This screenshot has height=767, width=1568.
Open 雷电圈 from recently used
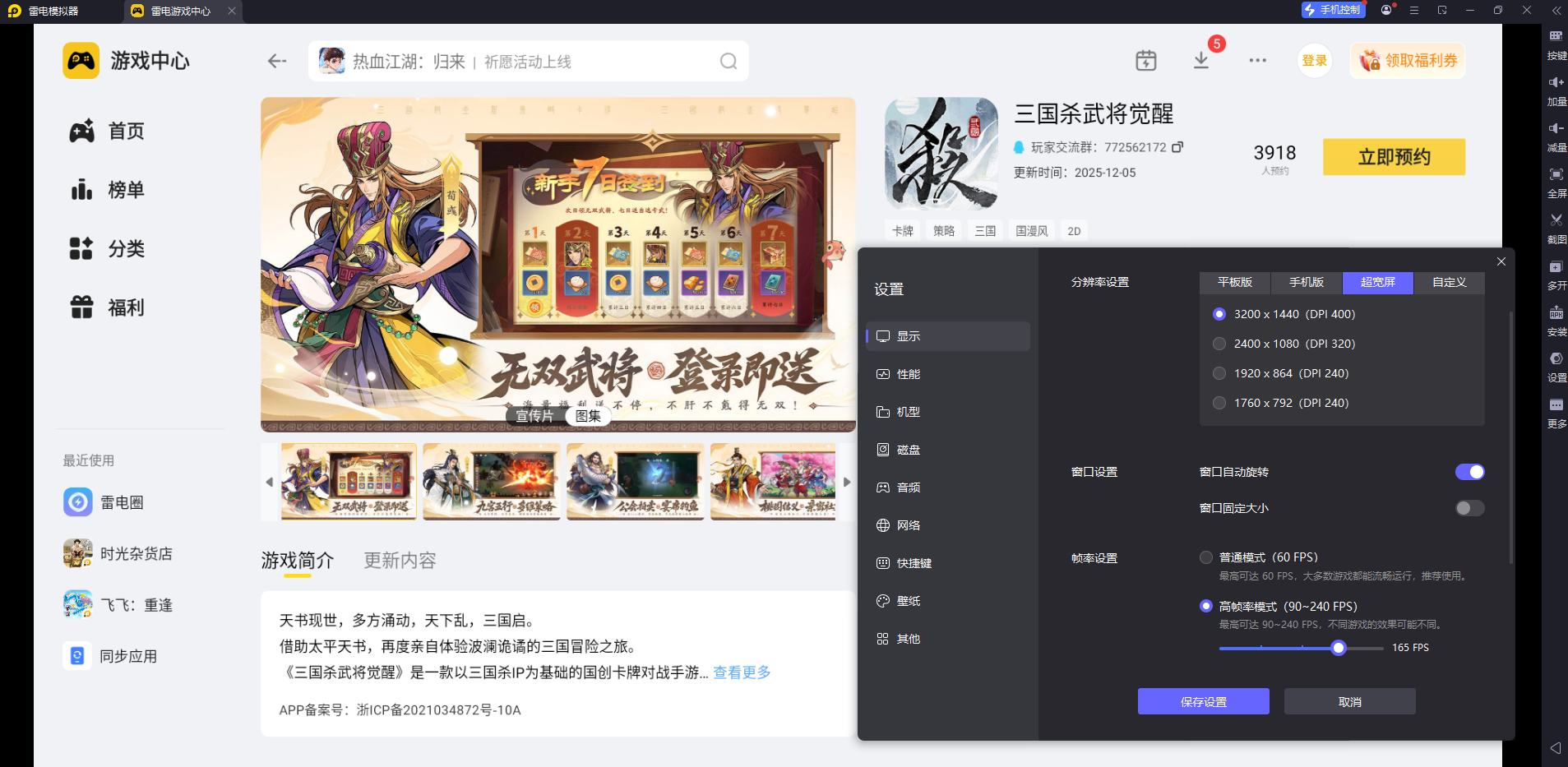pos(104,502)
